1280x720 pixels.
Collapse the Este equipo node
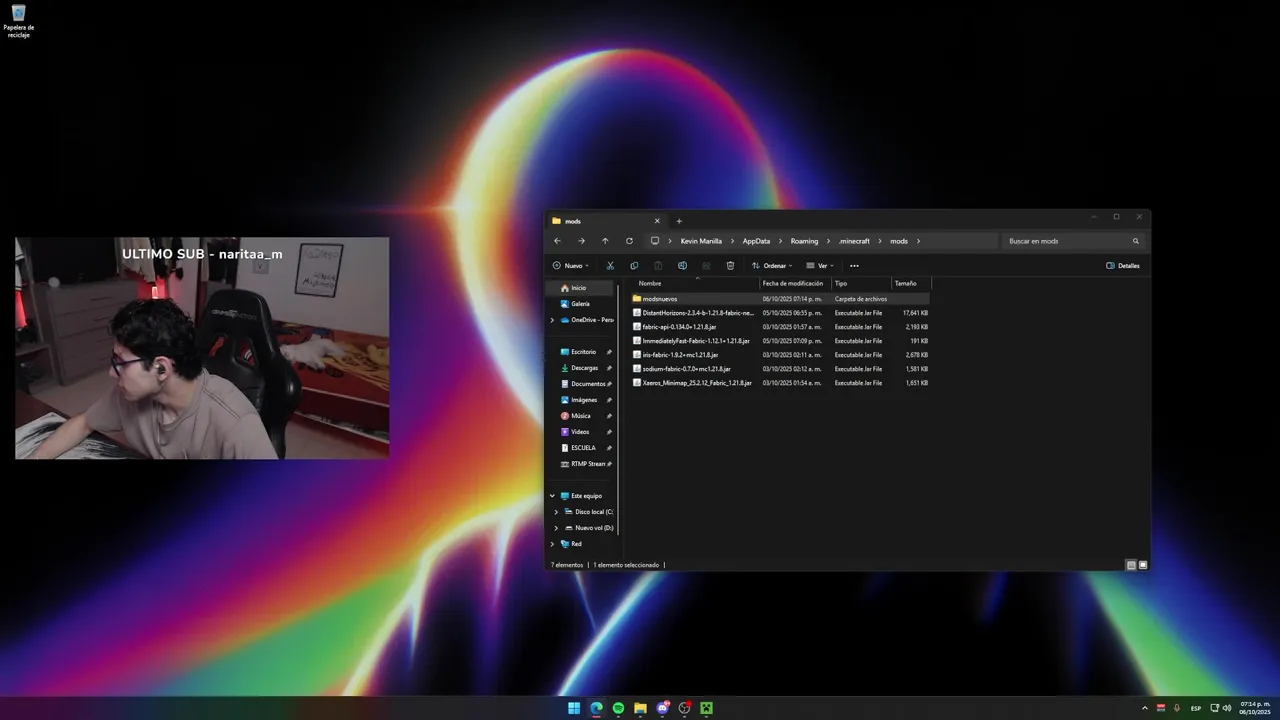click(x=552, y=496)
